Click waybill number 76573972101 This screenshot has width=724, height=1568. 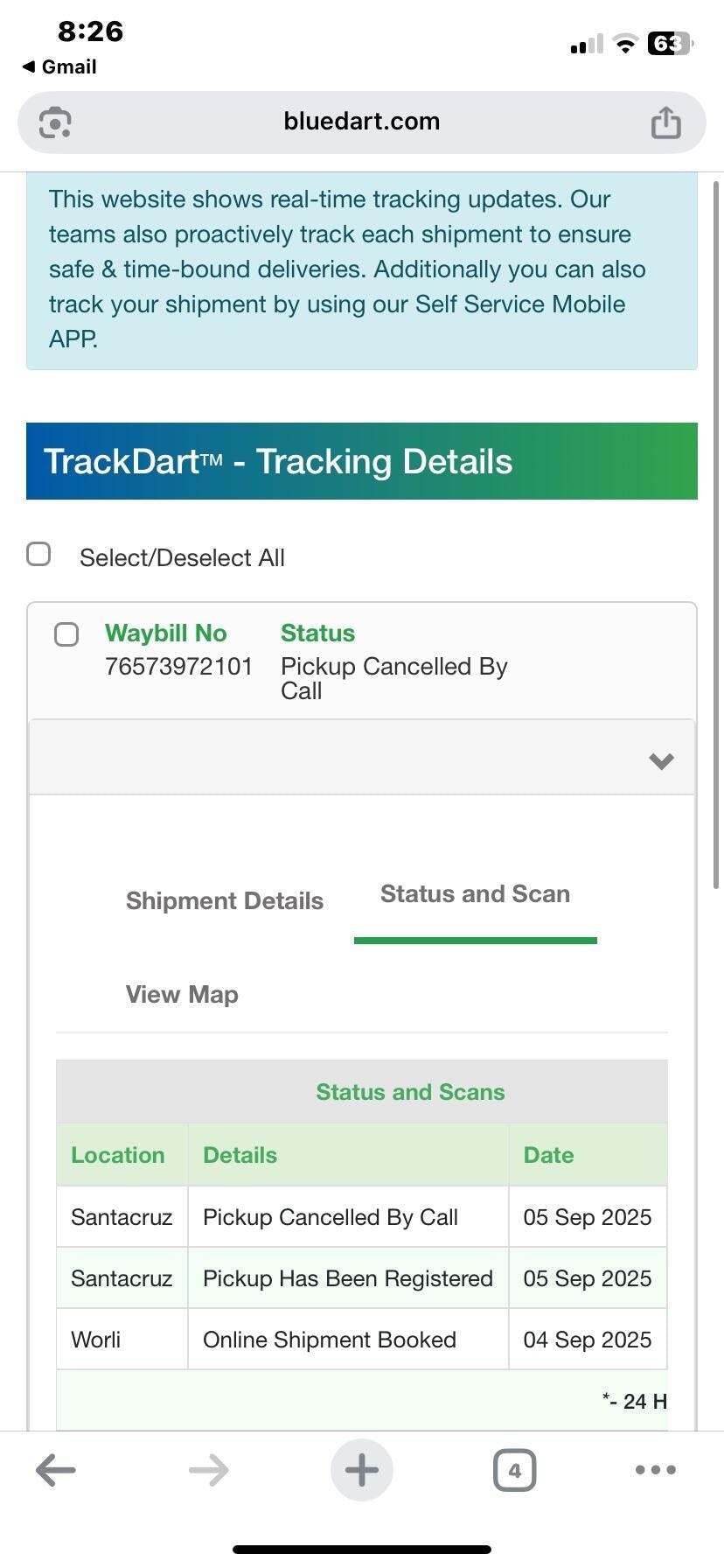(178, 667)
